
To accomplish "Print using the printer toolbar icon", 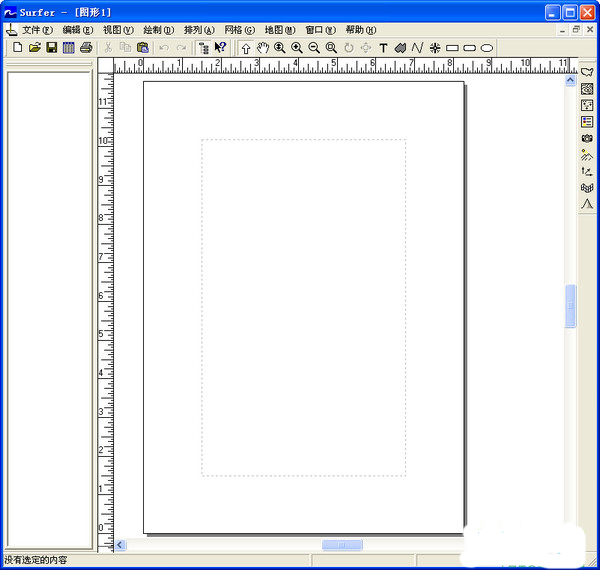I will click(x=86, y=47).
